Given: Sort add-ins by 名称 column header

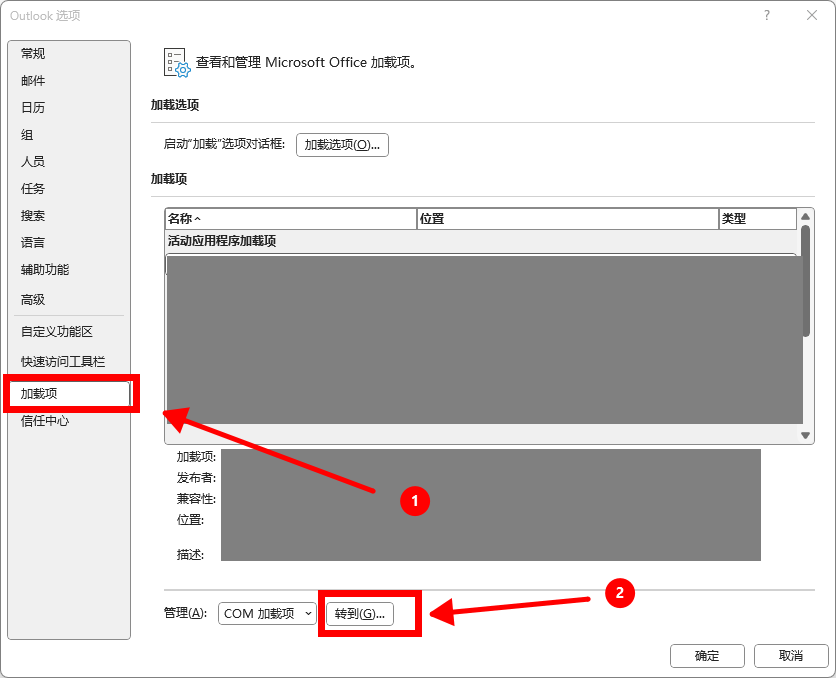Looking at the screenshot, I should coord(290,219).
